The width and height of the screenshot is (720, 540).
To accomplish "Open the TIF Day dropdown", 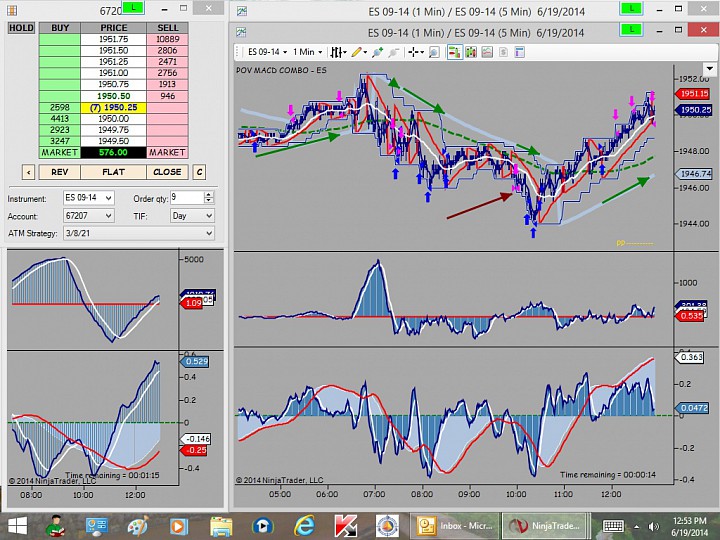I will (x=192, y=215).
